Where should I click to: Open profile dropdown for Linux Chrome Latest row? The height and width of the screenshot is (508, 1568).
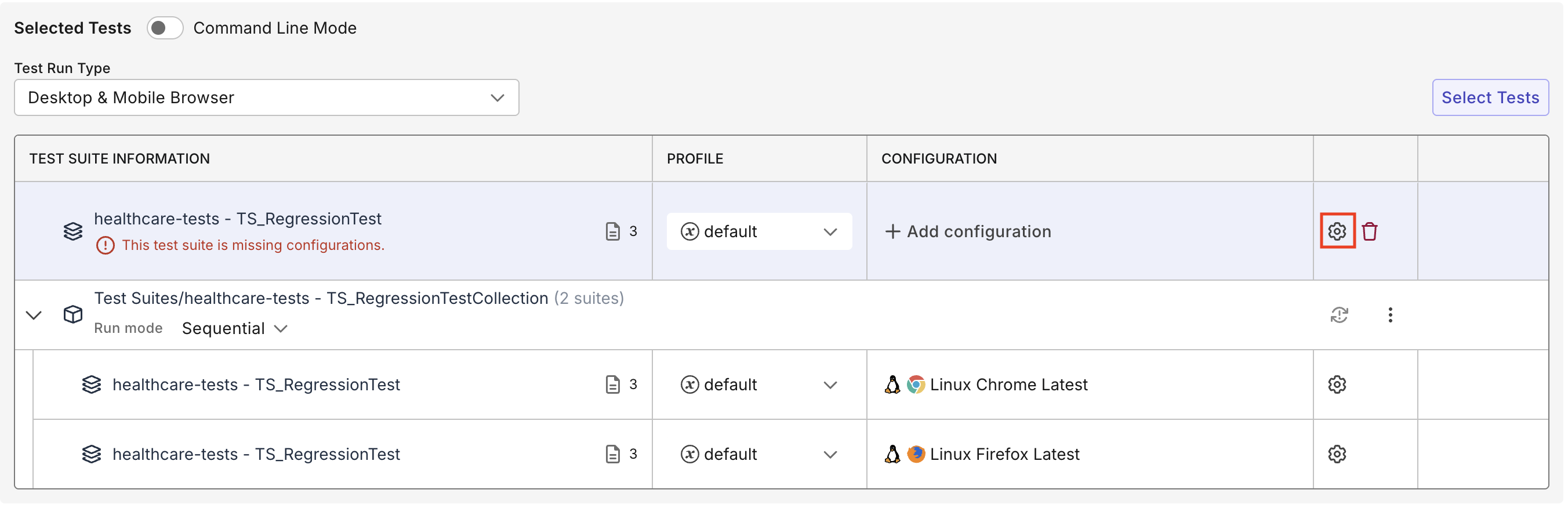759,385
